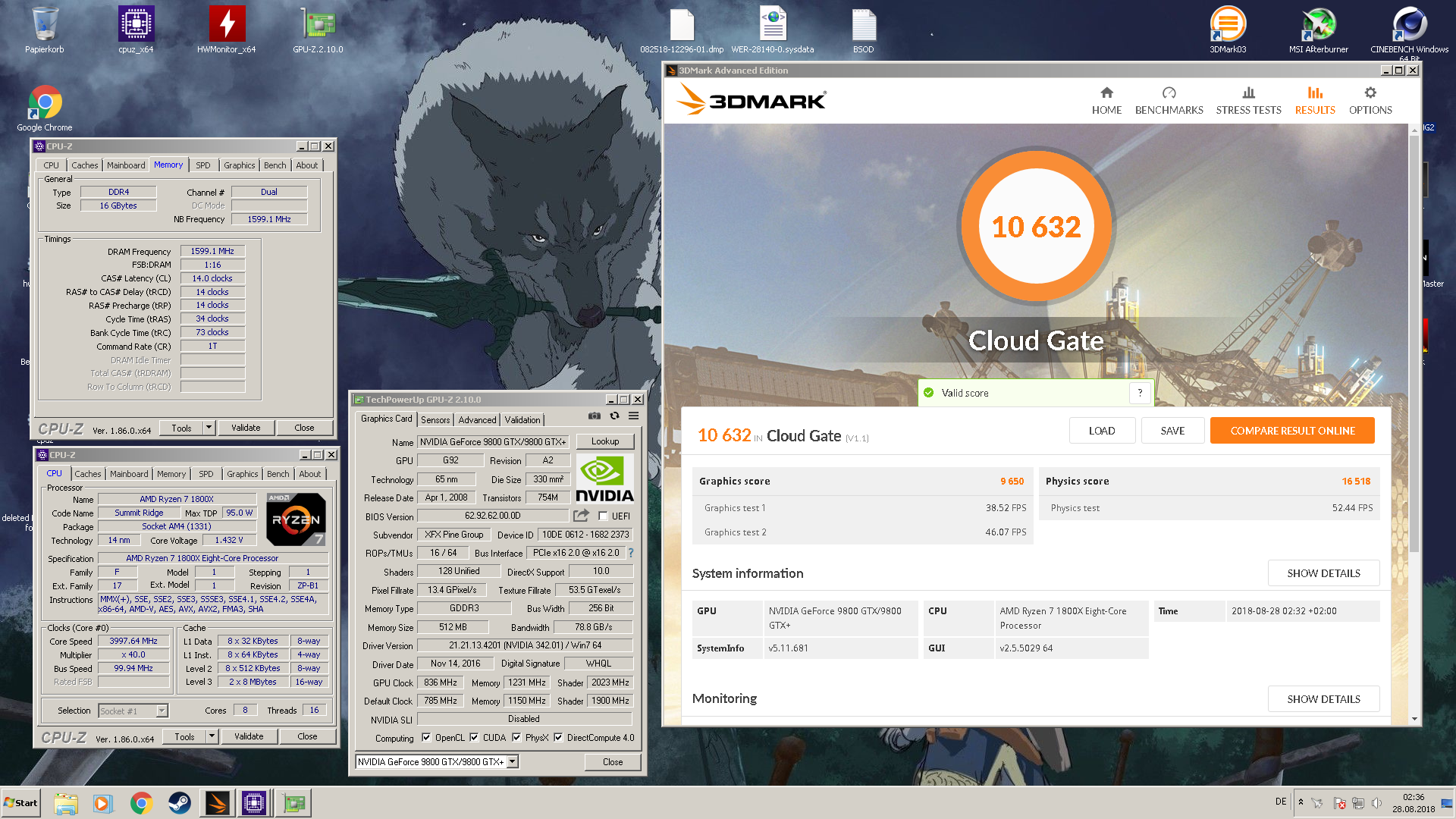Click the volume speaker tray icon

(1376, 802)
